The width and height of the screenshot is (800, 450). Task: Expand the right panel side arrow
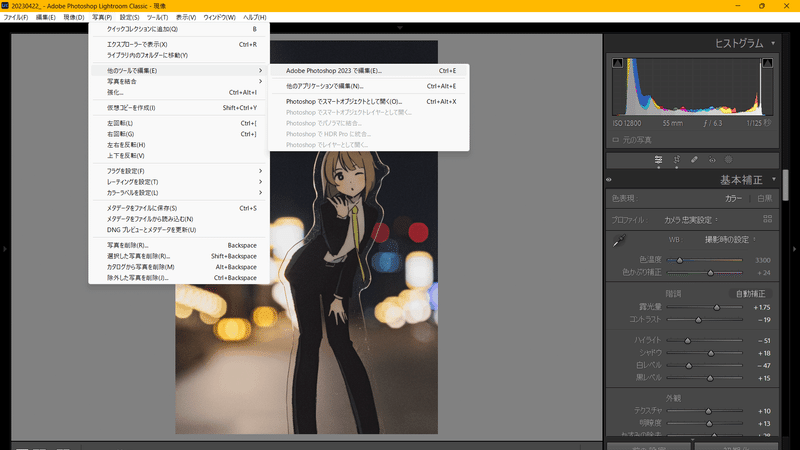tap(794, 249)
